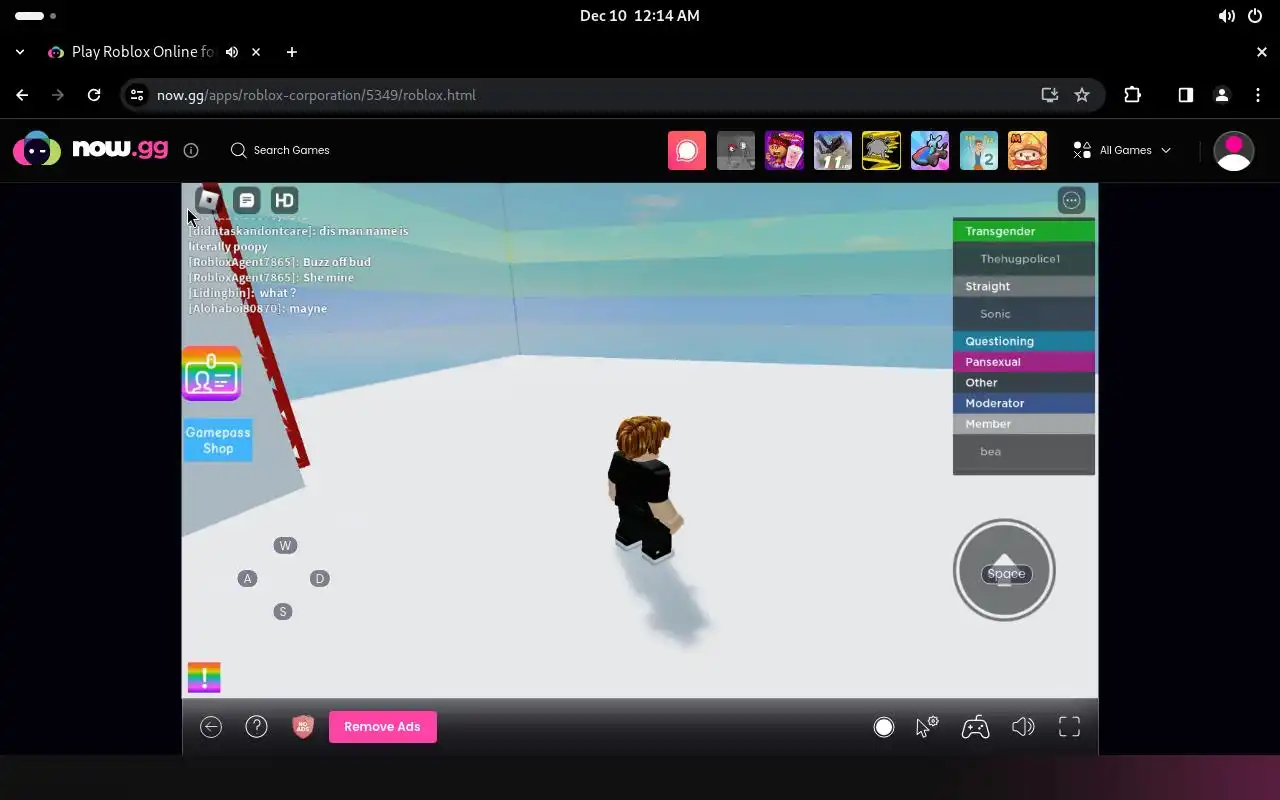Select the Moderator team header
This screenshot has width=1280, height=800.
tap(1024, 403)
